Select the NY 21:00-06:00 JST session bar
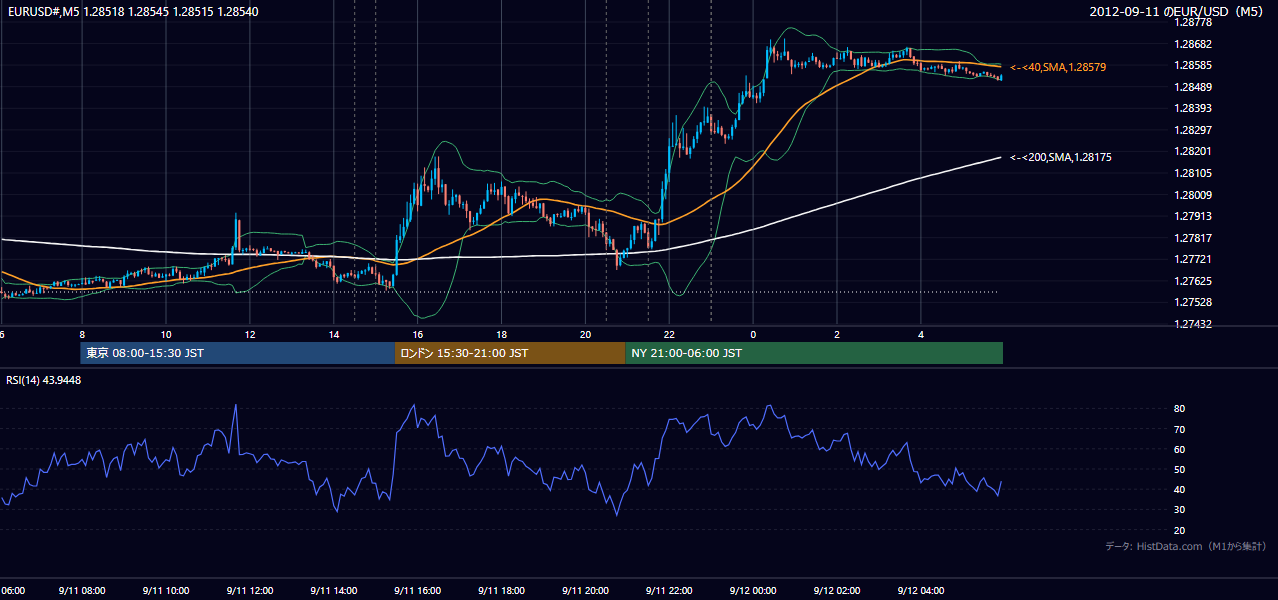Viewport: 1278px width, 600px height. (814, 353)
